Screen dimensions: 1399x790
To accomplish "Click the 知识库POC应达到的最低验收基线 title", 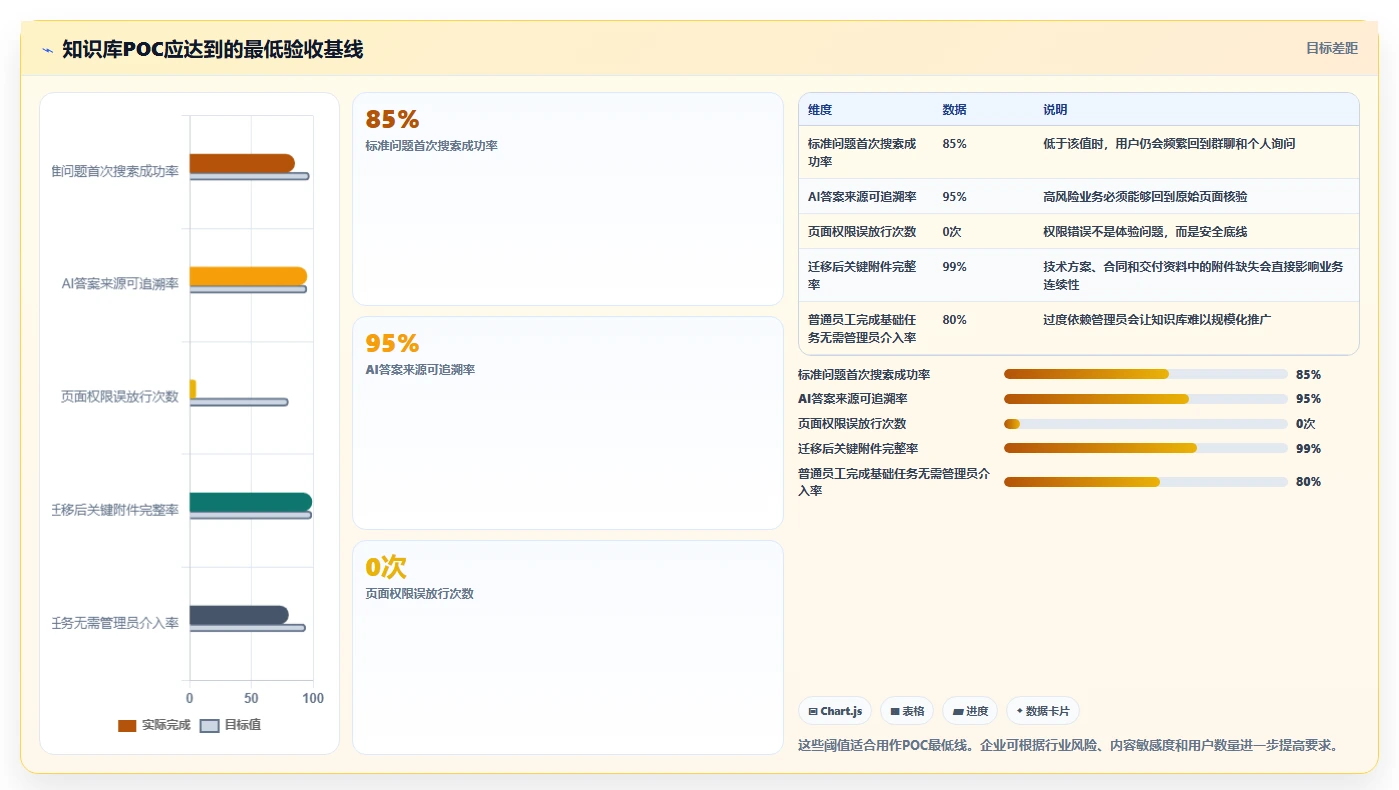I will (x=212, y=49).
